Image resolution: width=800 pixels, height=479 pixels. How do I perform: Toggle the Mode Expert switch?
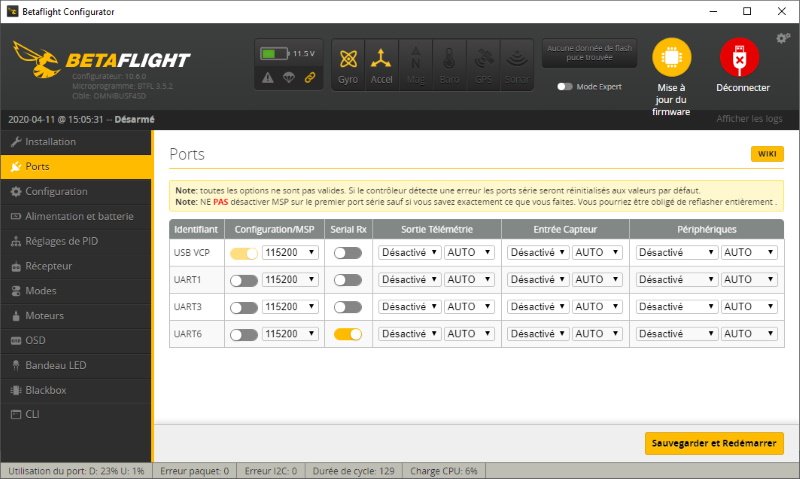point(566,87)
